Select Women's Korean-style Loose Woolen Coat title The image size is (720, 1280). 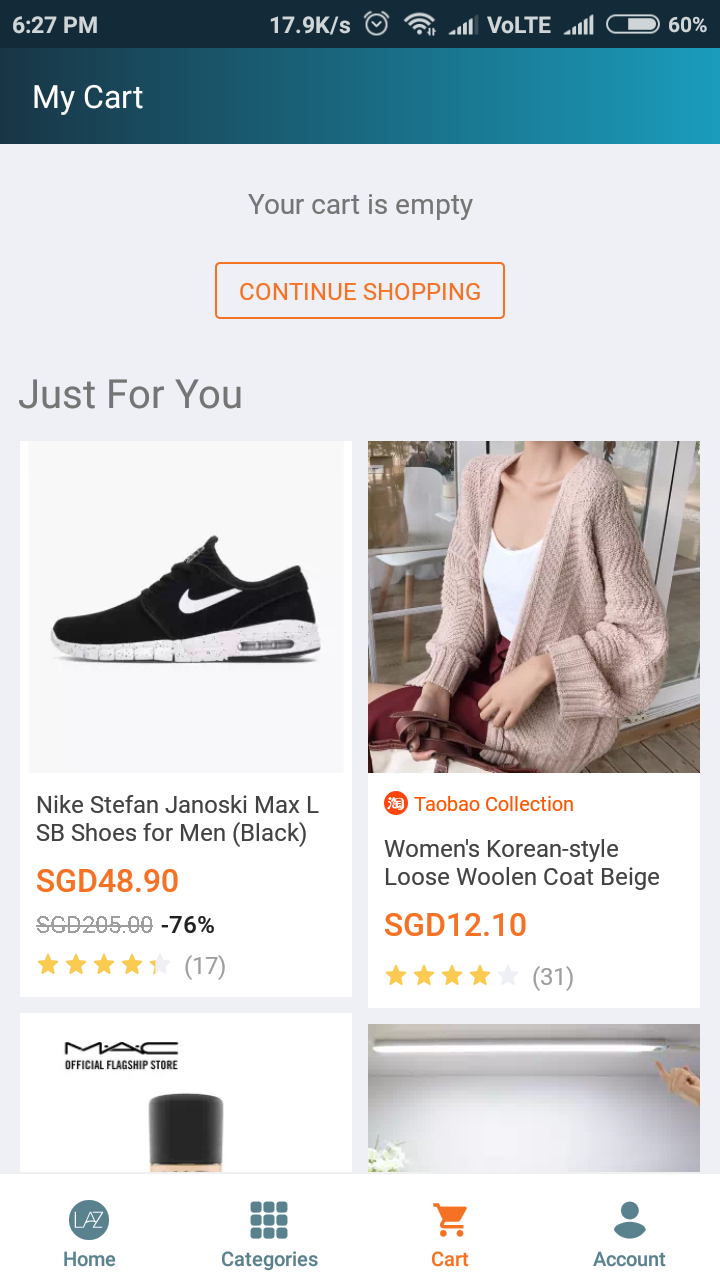522,863
